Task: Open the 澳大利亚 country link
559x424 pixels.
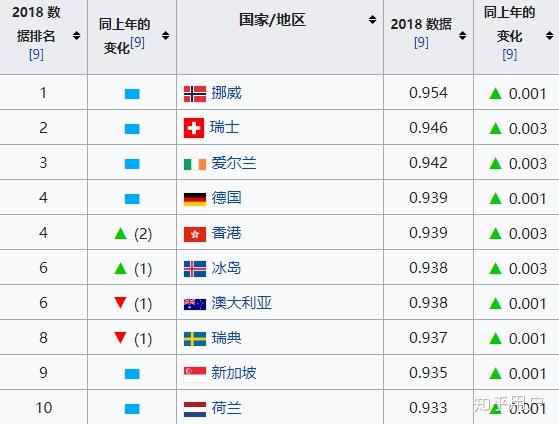Action: coord(241,303)
